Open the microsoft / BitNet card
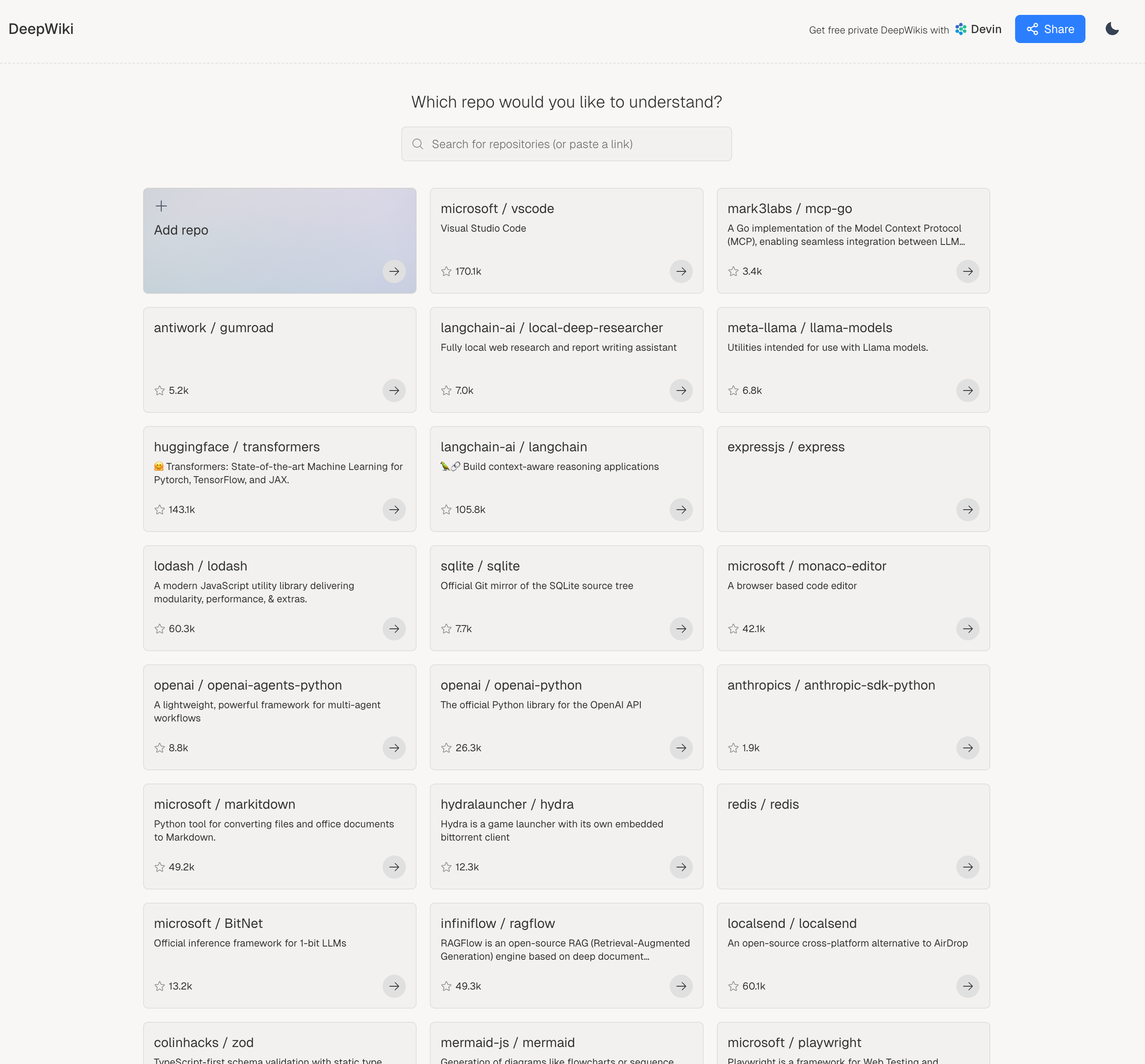 [x=279, y=955]
